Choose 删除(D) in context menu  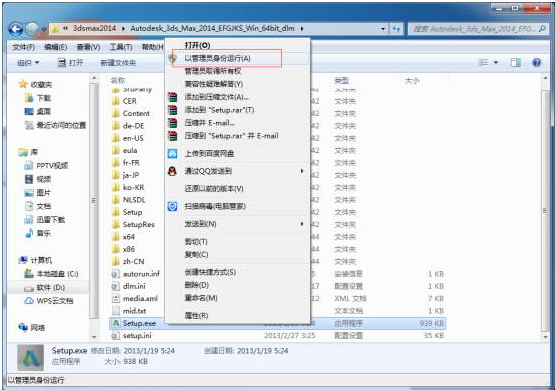[237, 285]
